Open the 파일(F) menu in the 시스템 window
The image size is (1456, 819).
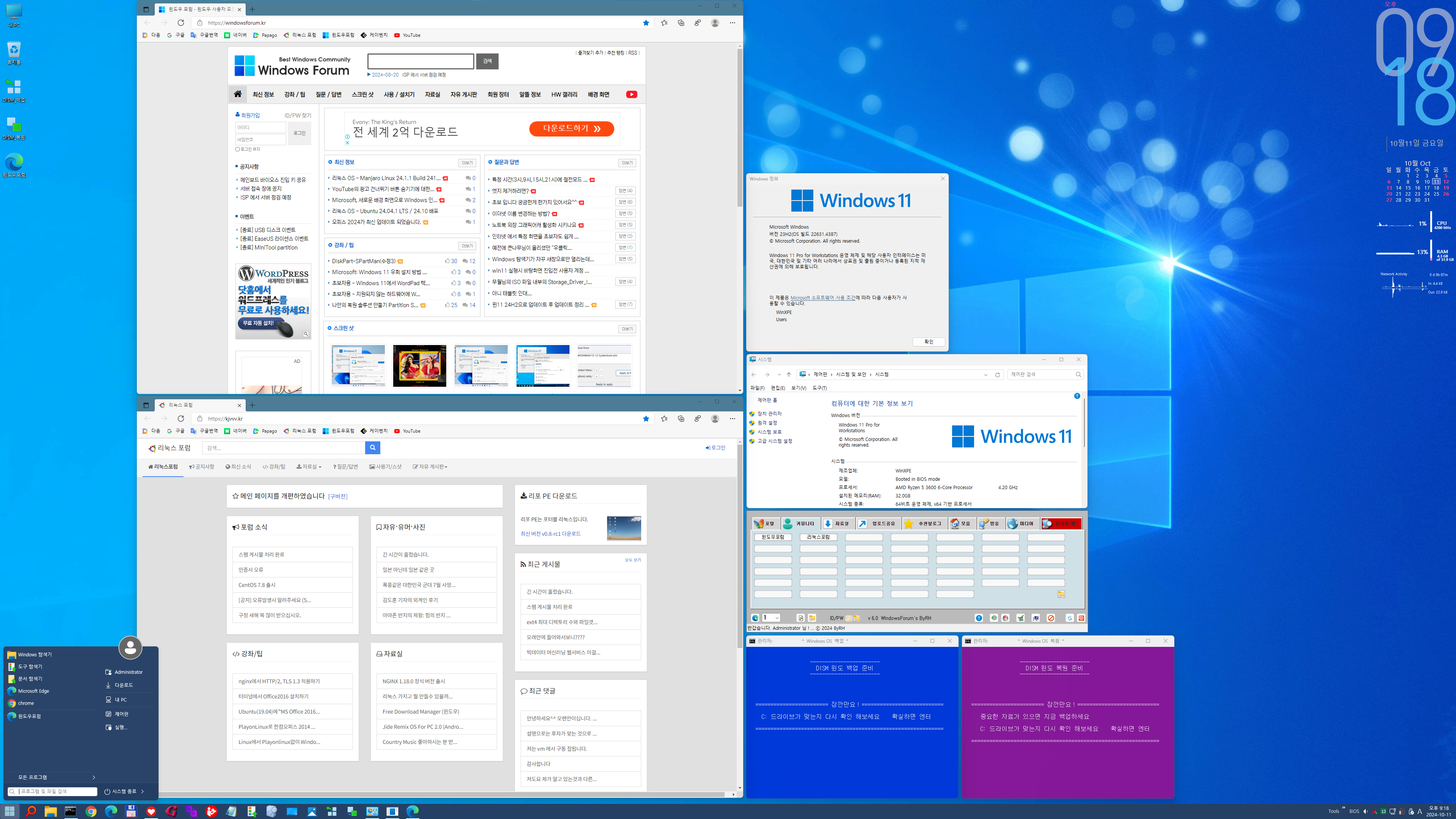(757, 388)
